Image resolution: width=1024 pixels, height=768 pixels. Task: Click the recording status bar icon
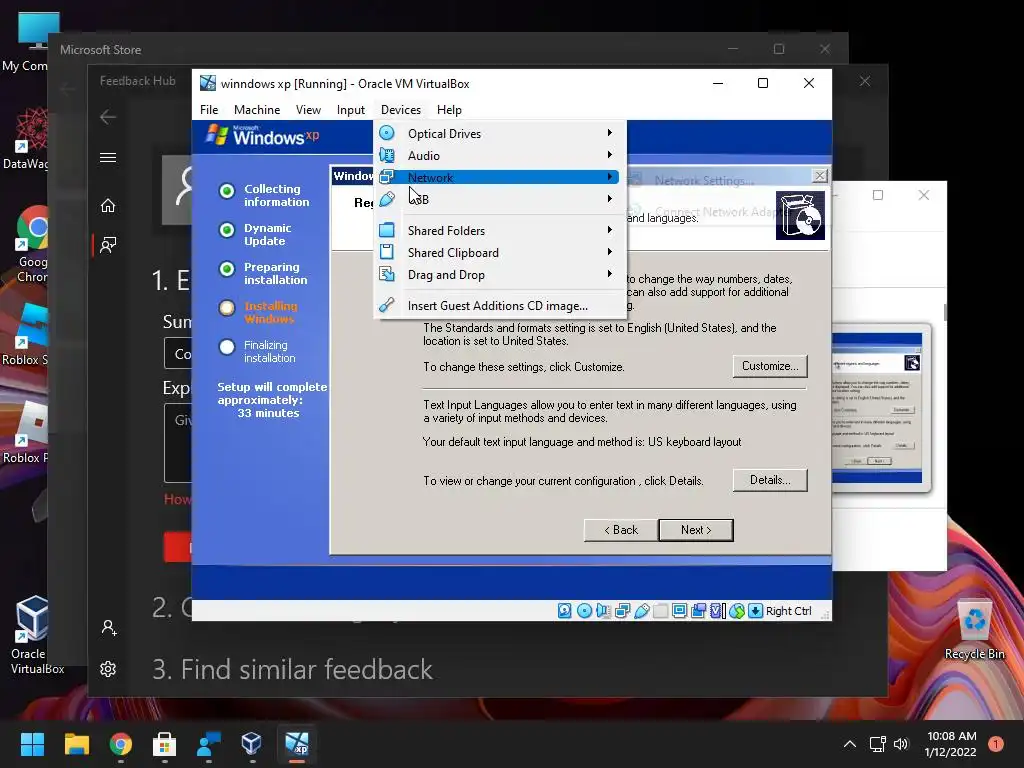click(698, 611)
